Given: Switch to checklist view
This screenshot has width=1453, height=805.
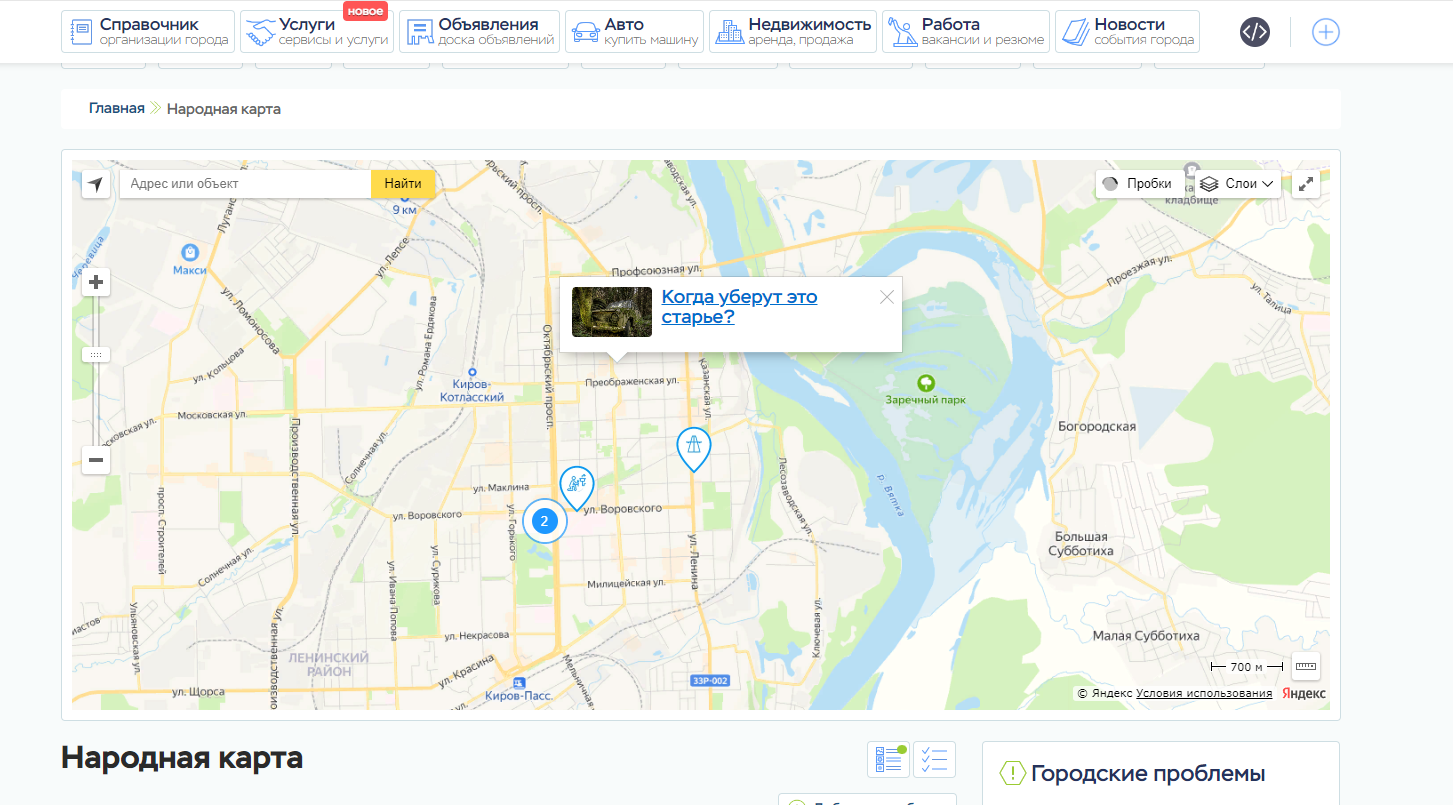Looking at the screenshot, I should (x=934, y=760).
